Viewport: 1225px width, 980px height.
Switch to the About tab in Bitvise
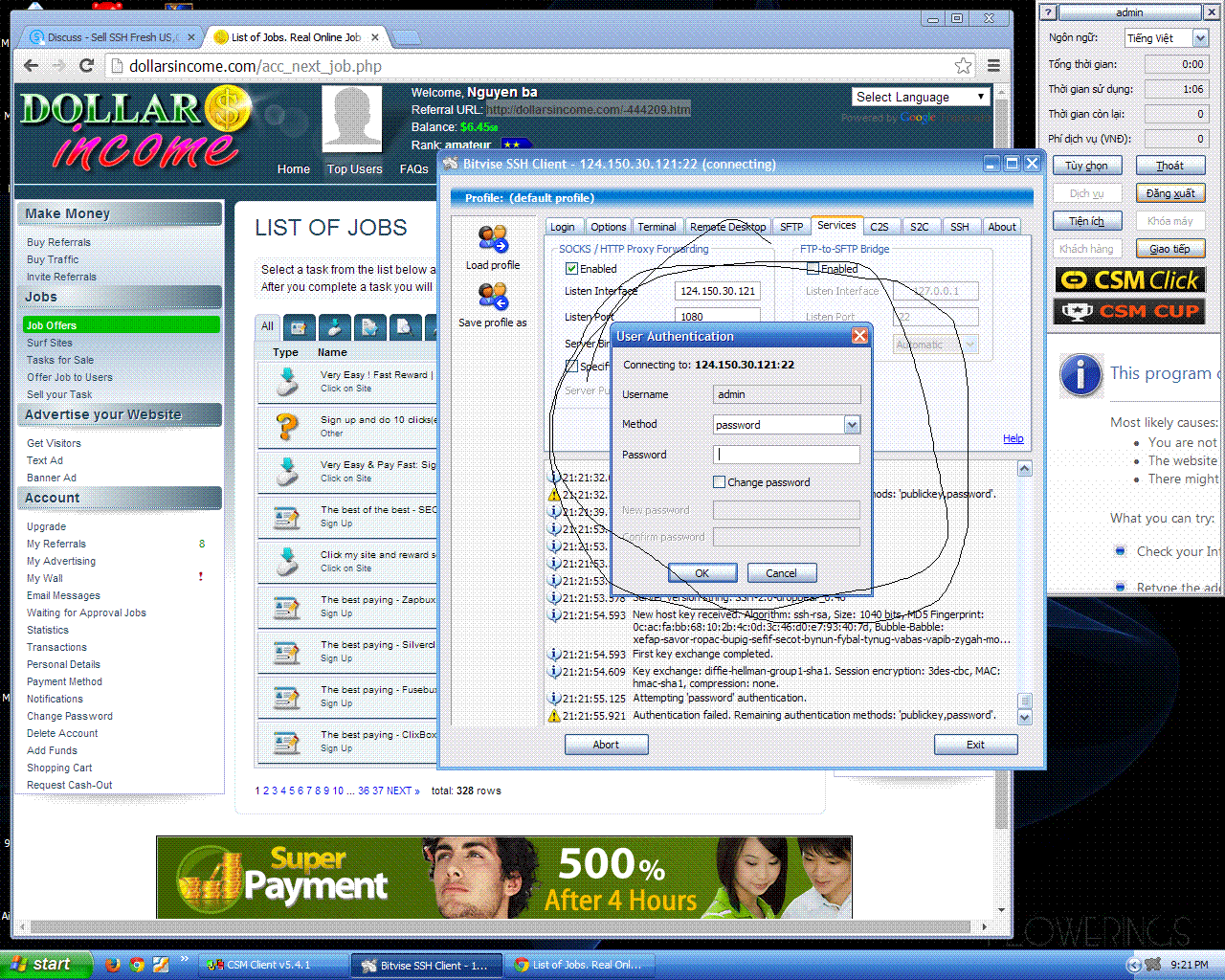(1002, 227)
